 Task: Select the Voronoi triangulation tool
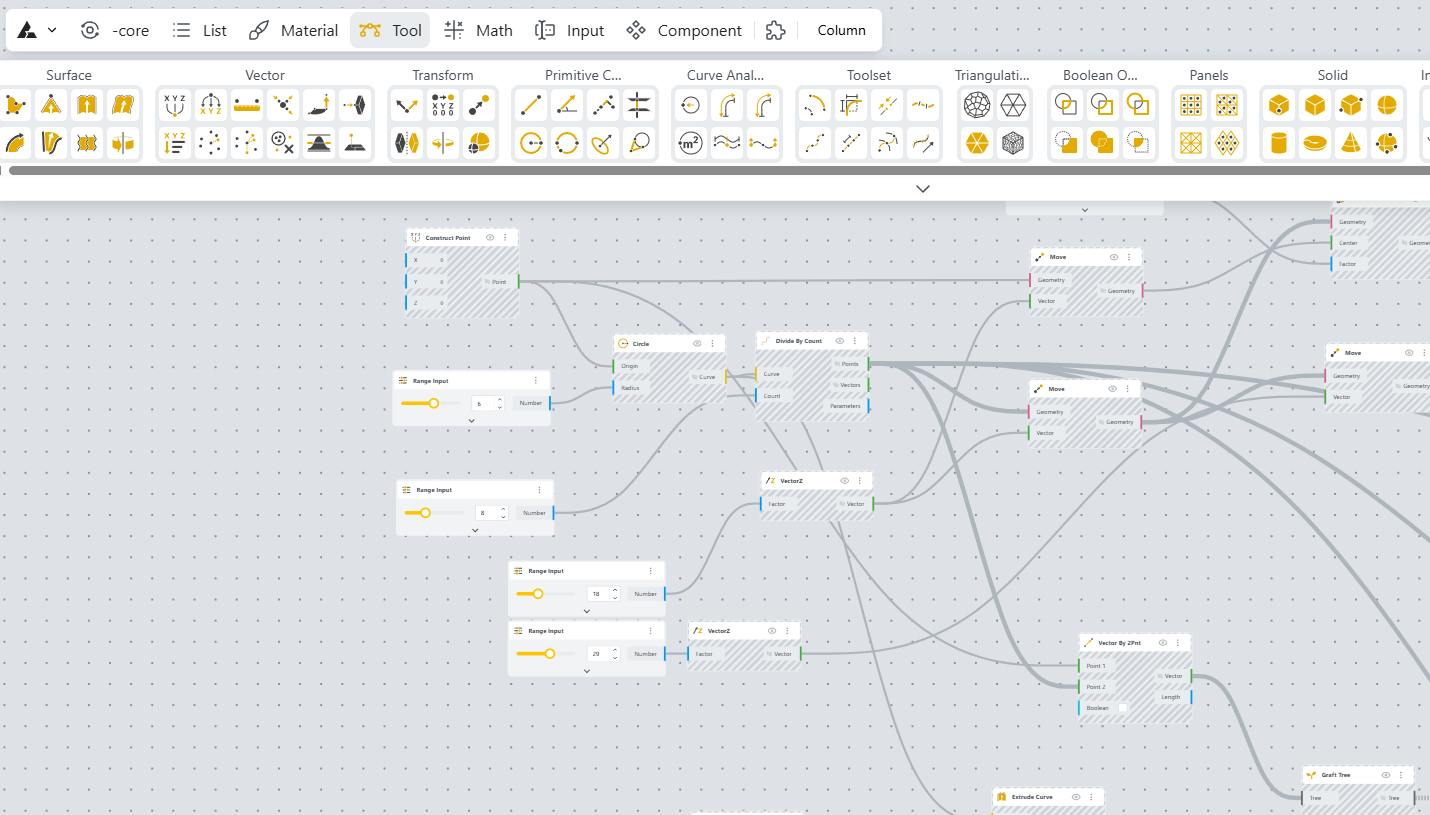(977, 105)
